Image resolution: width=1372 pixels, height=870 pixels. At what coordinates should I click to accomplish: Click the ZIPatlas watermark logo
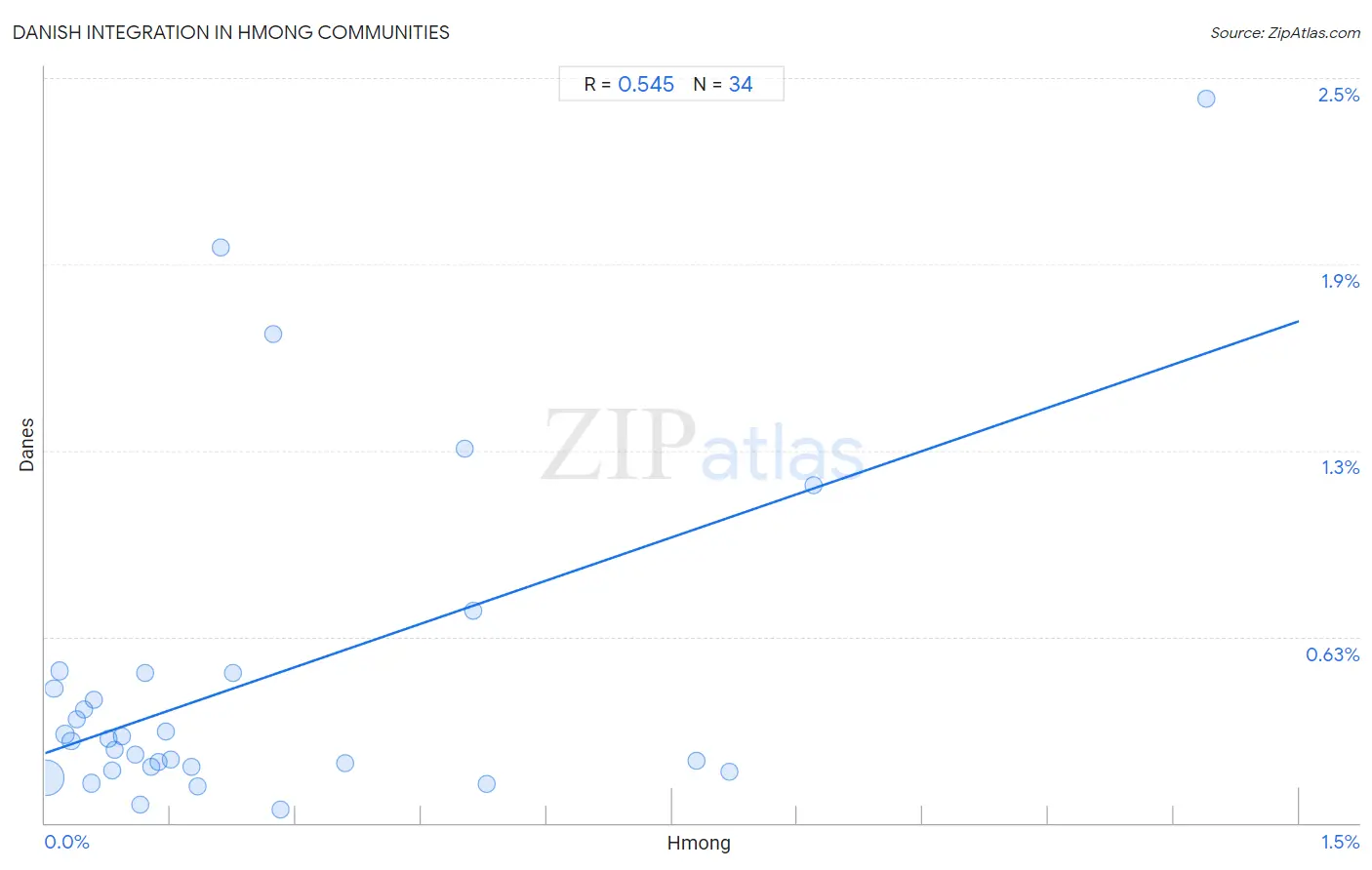pos(703,446)
